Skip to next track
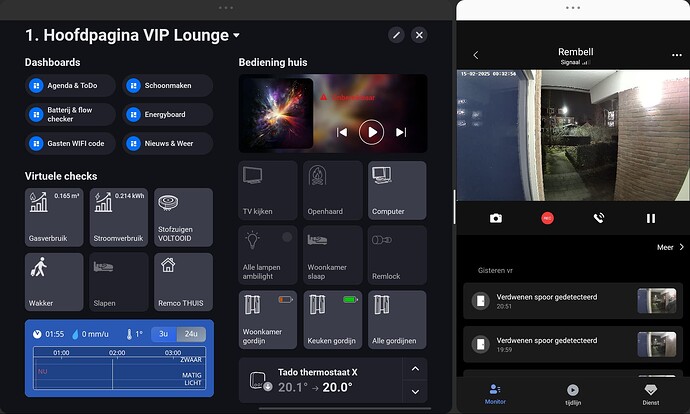 pos(401,132)
